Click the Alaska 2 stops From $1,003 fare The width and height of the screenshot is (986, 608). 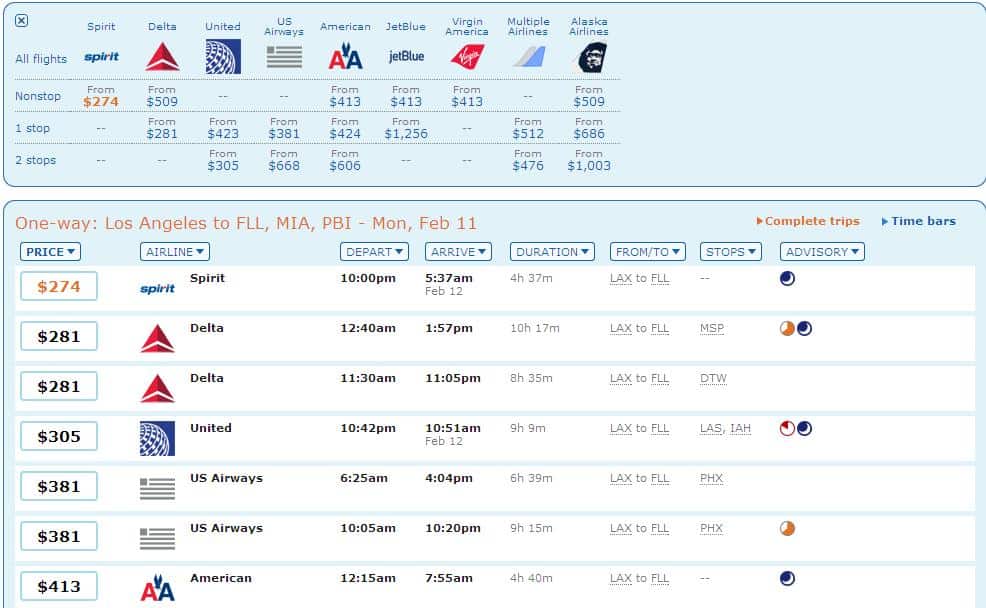tap(589, 160)
